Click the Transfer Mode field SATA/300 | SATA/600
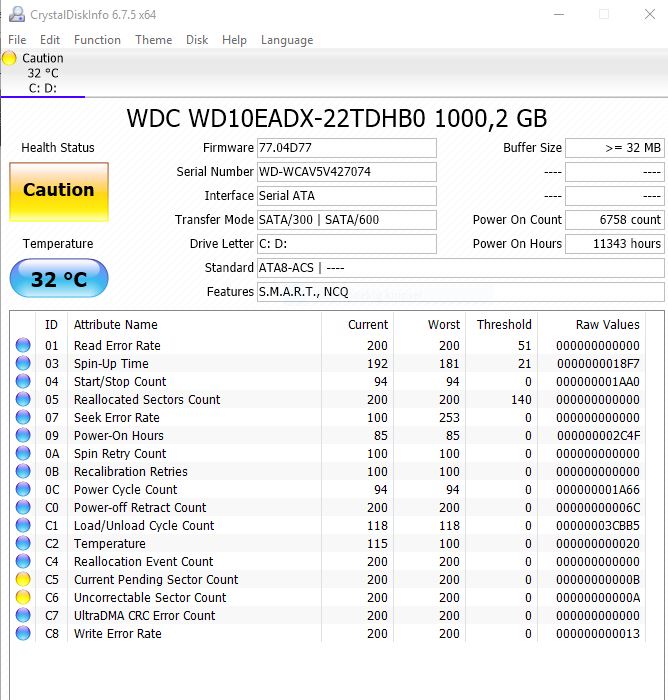Viewport: 668px width, 700px height. 347,220
